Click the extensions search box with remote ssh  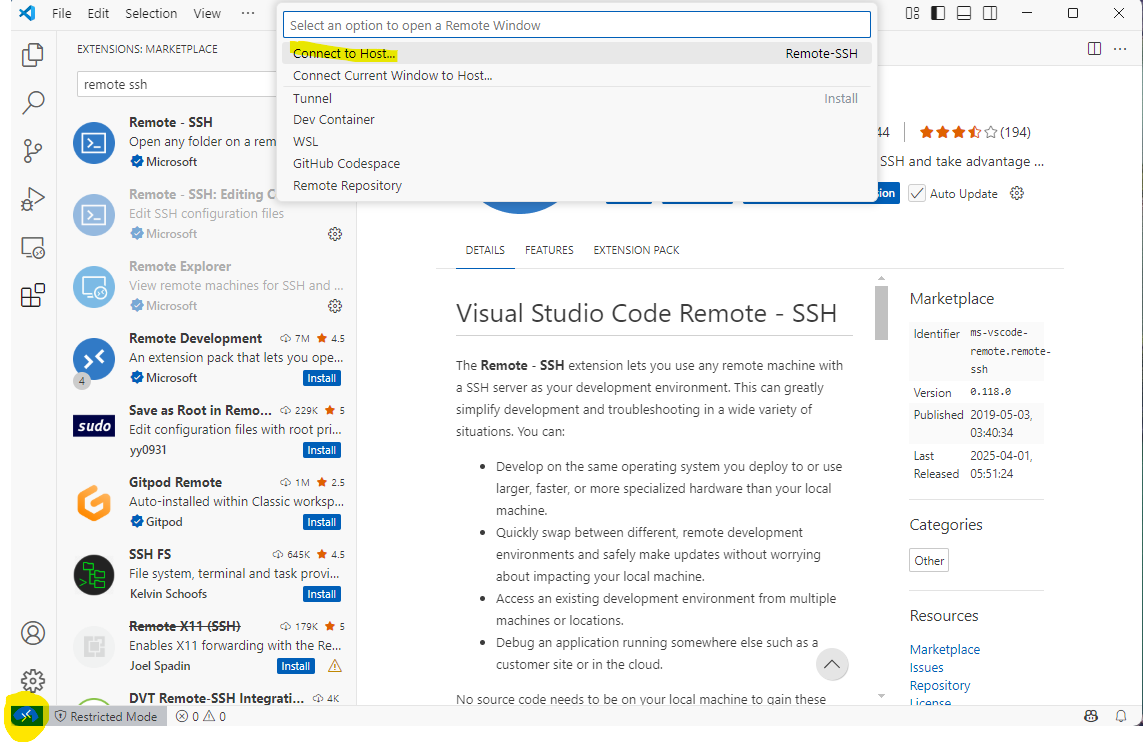tap(179, 85)
